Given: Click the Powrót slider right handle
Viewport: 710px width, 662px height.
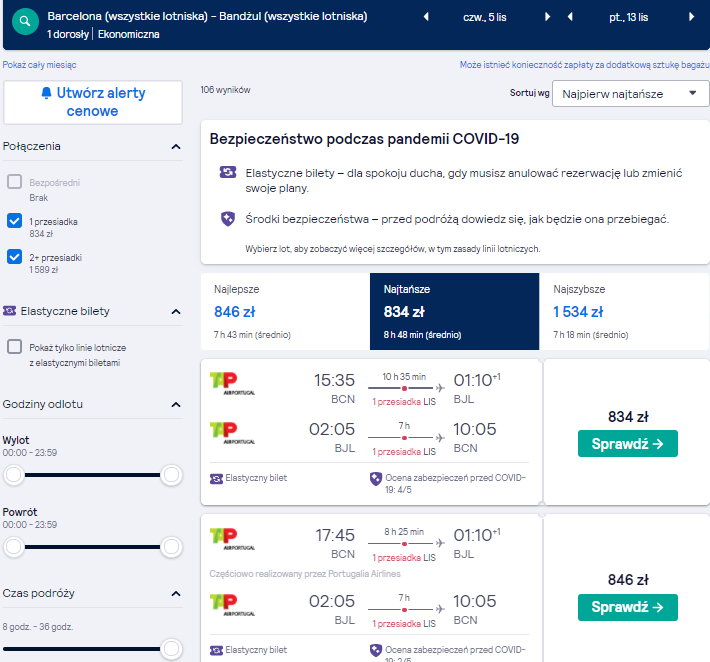Looking at the screenshot, I should pyautogui.click(x=171, y=547).
